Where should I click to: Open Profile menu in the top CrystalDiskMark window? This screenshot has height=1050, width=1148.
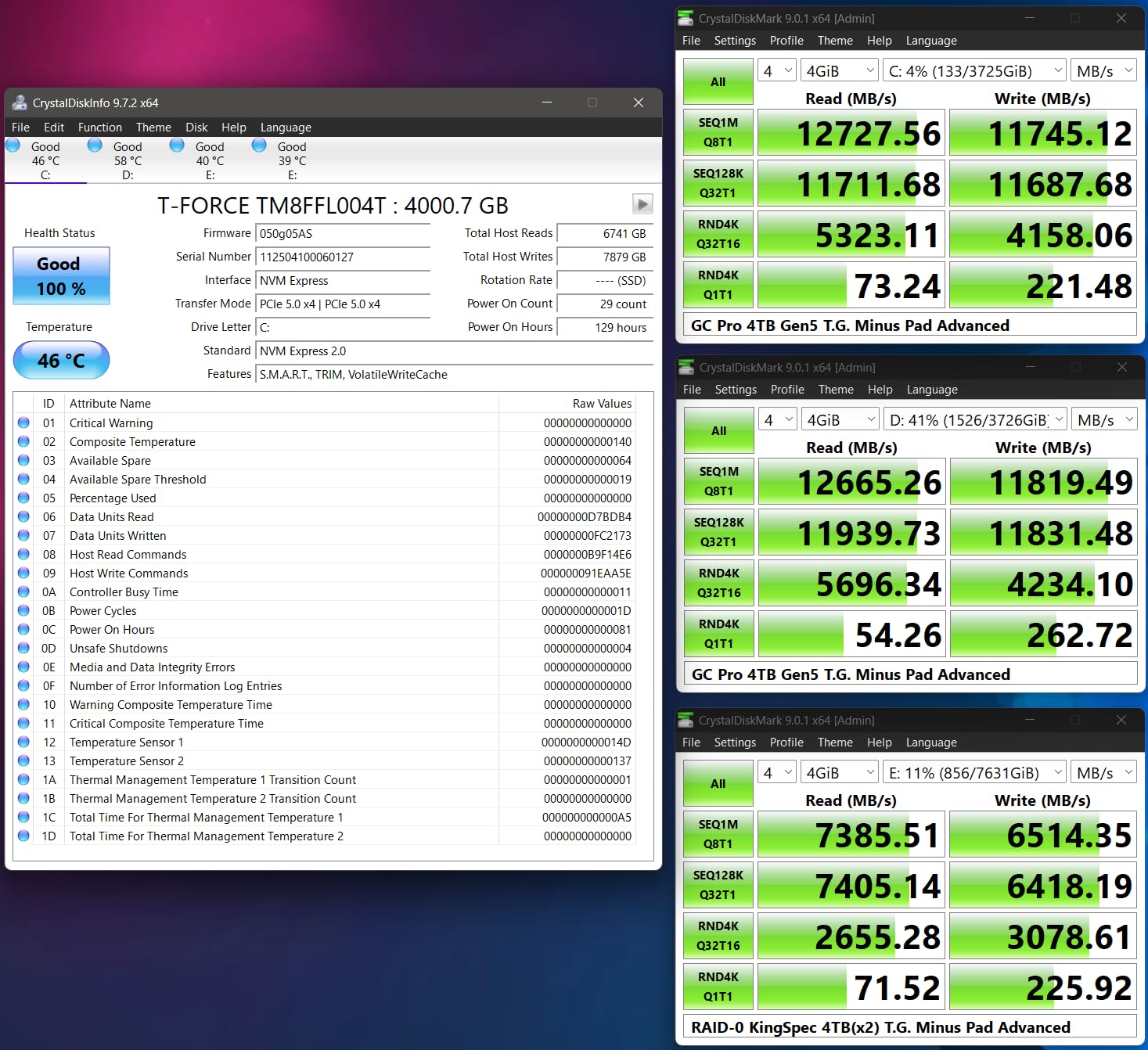(786, 41)
